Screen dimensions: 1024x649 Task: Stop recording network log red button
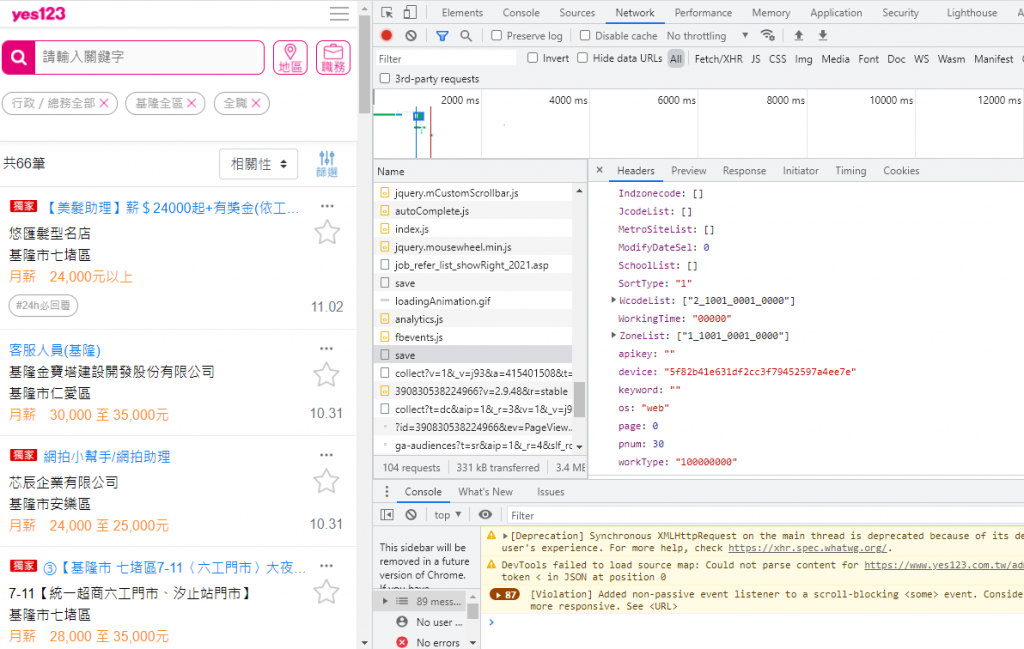[x=387, y=35]
